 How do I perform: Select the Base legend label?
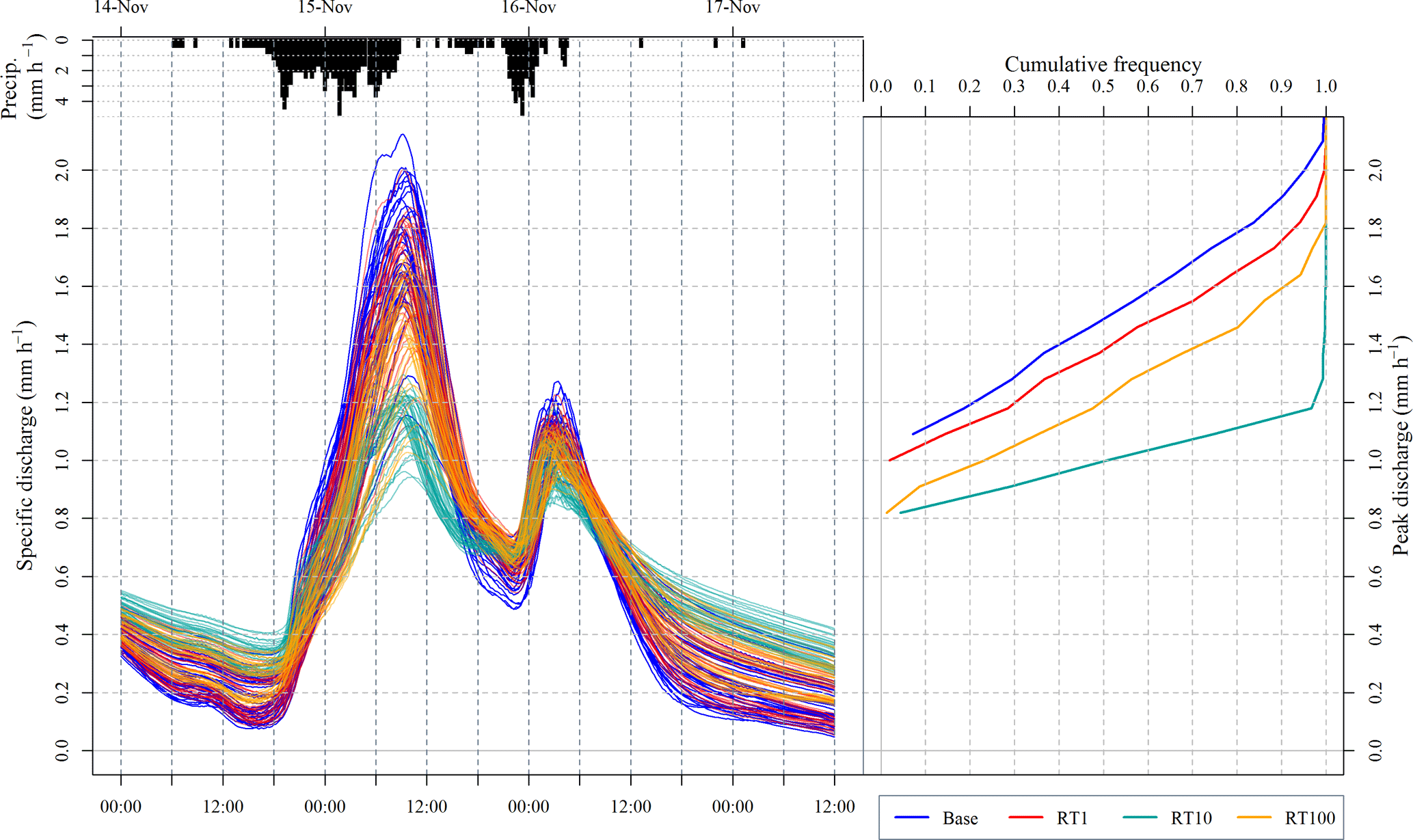click(x=960, y=818)
